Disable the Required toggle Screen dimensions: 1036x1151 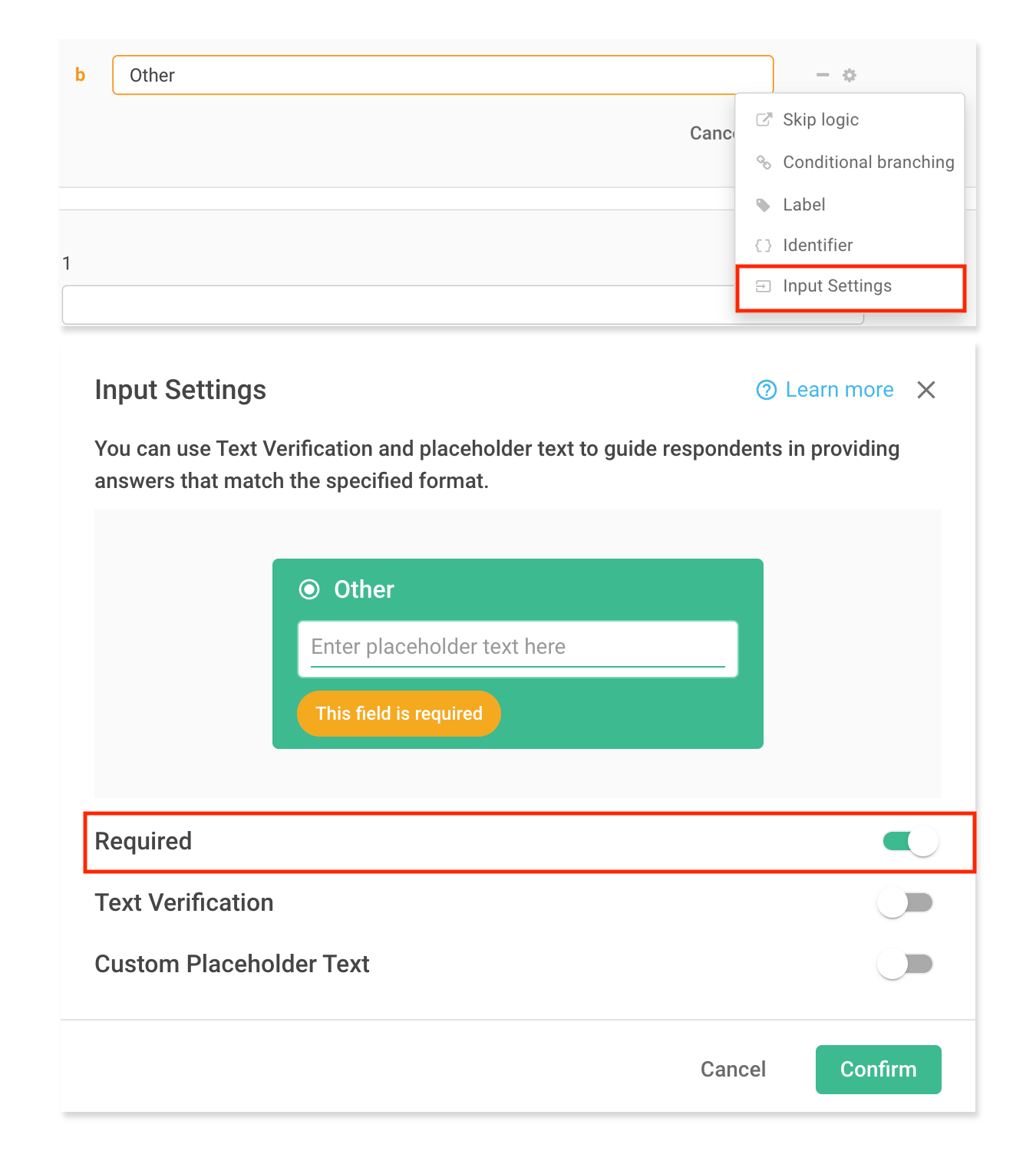pos(909,841)
